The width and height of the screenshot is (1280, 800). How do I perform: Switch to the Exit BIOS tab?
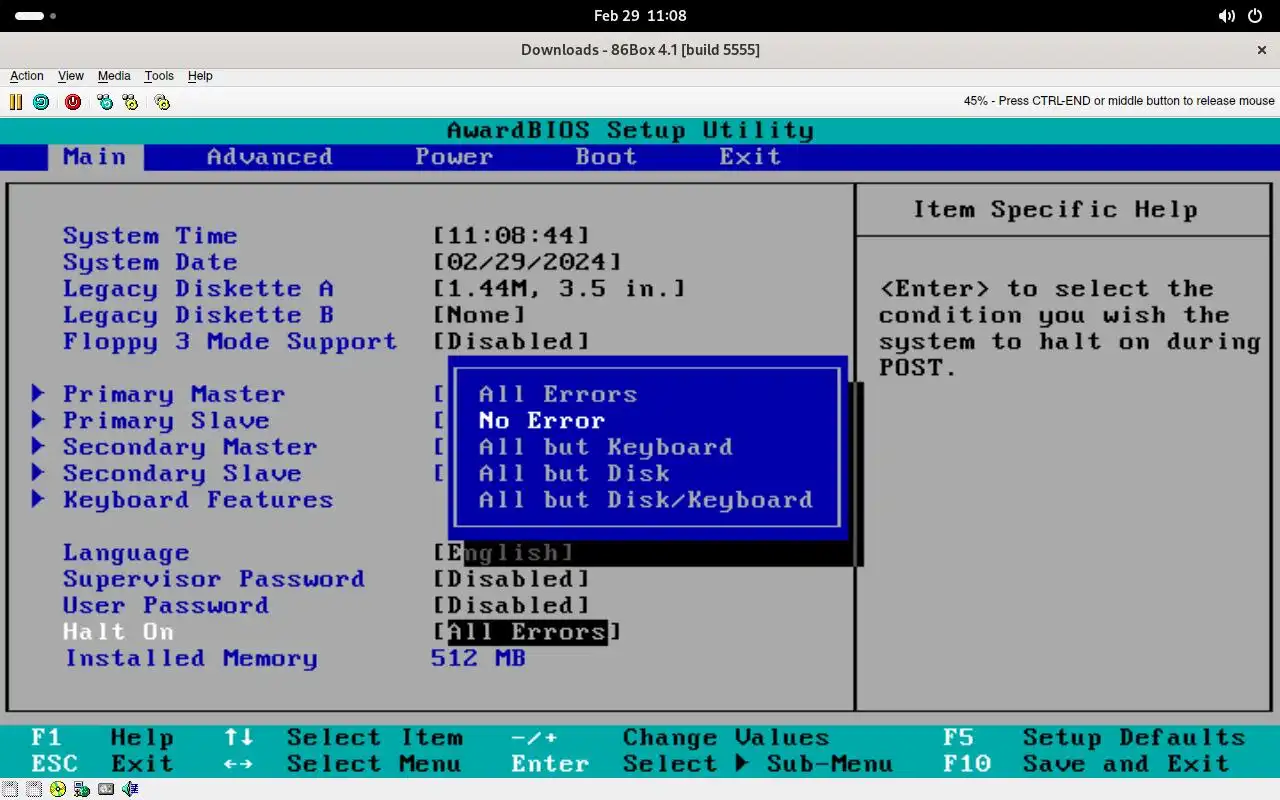pyautogui.click(x=750, y=157)
